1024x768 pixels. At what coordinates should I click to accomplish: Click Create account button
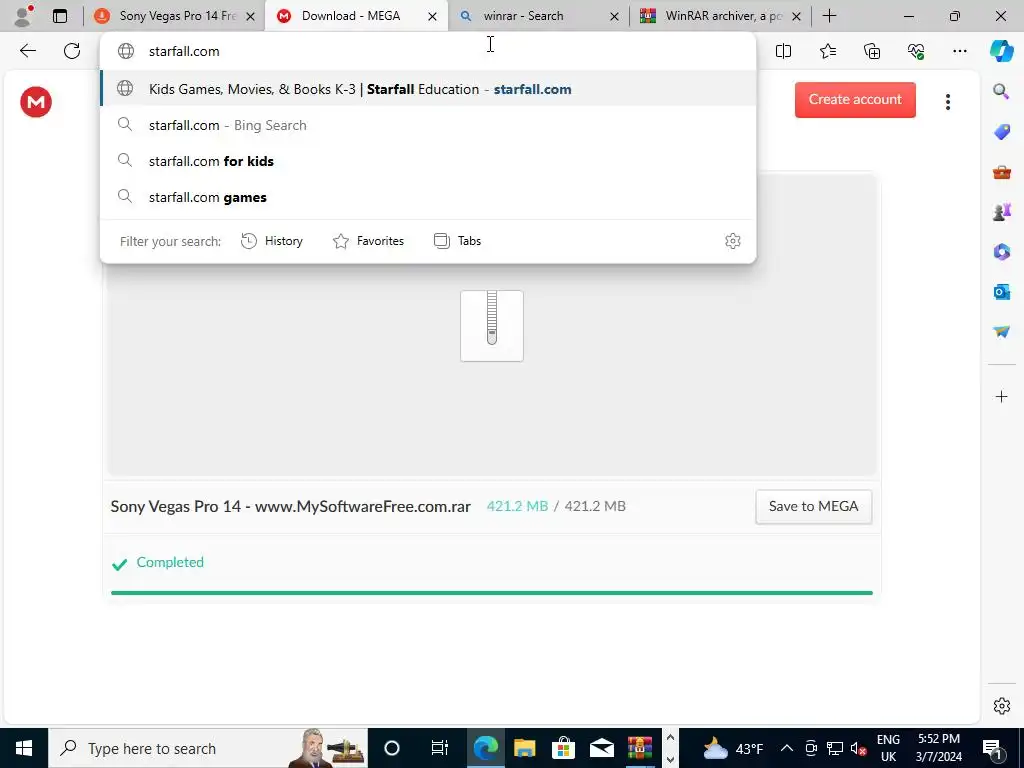coord(855,99)
